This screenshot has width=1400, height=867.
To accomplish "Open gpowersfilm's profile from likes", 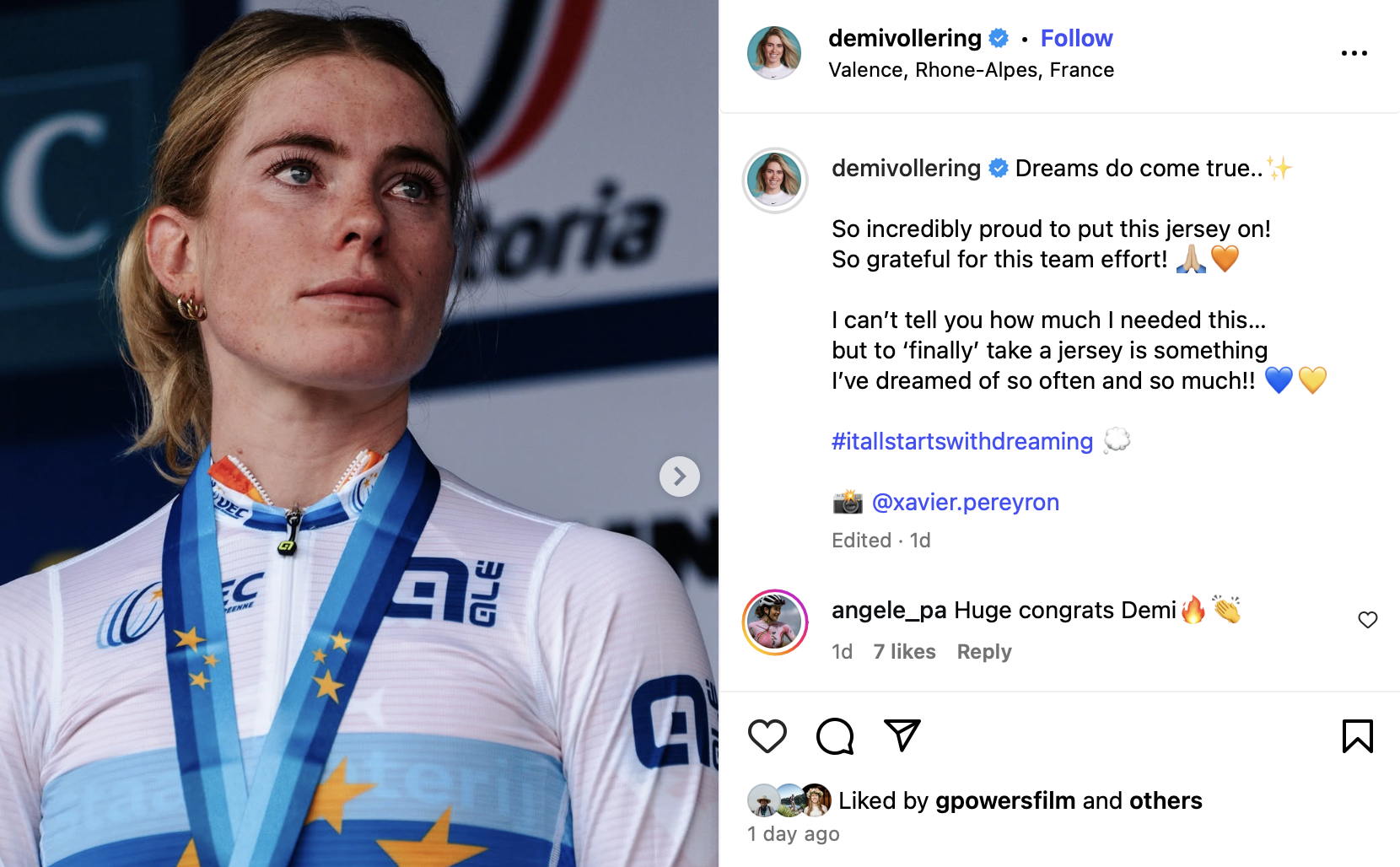I will [1005, 800].
